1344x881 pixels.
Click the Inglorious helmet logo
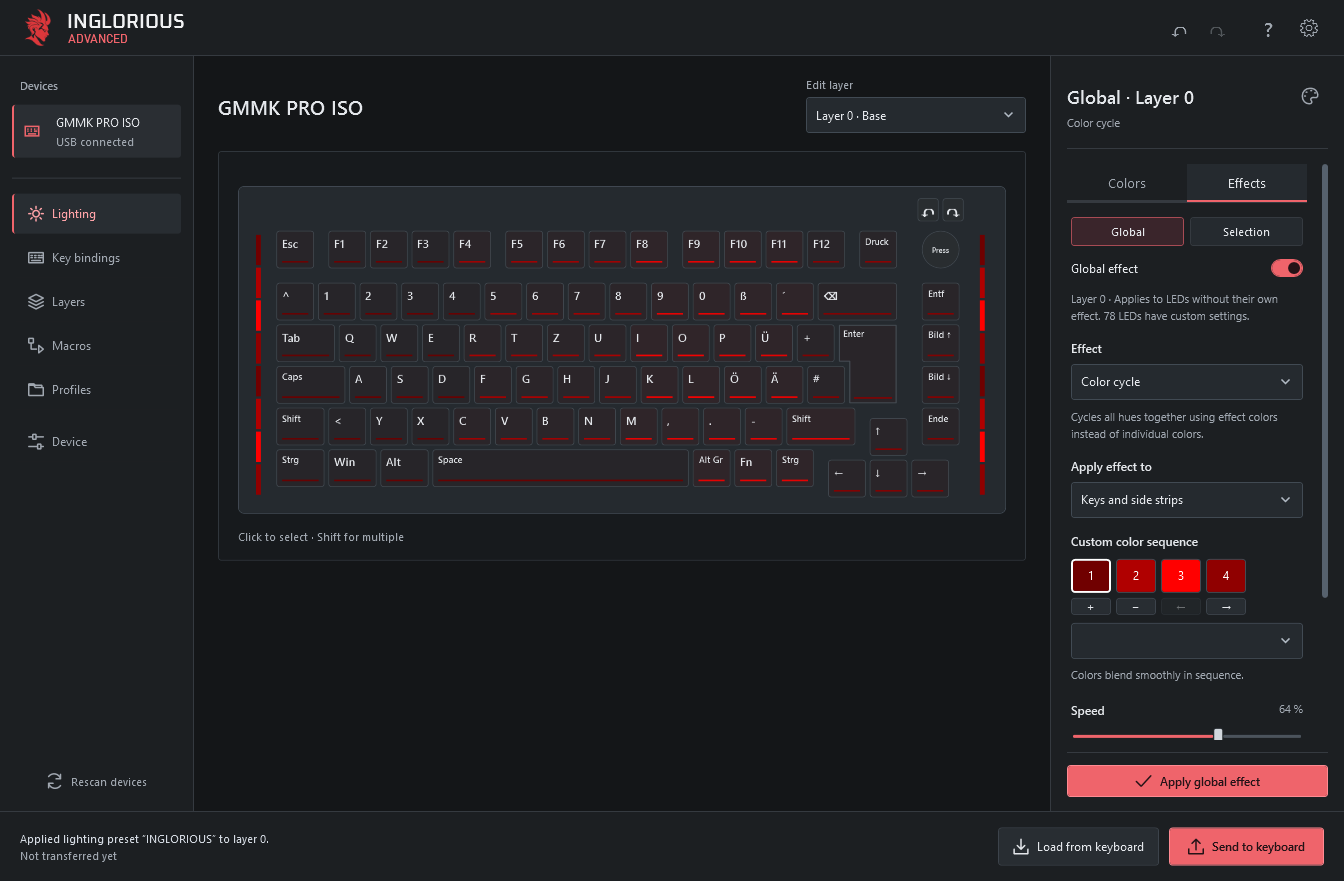(x=39, y=27)
